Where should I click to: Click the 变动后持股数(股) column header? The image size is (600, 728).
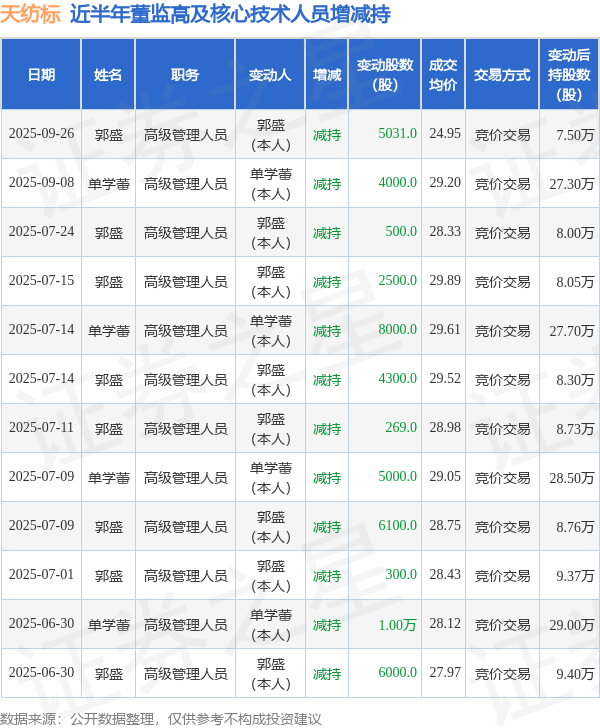pos(569,75)
